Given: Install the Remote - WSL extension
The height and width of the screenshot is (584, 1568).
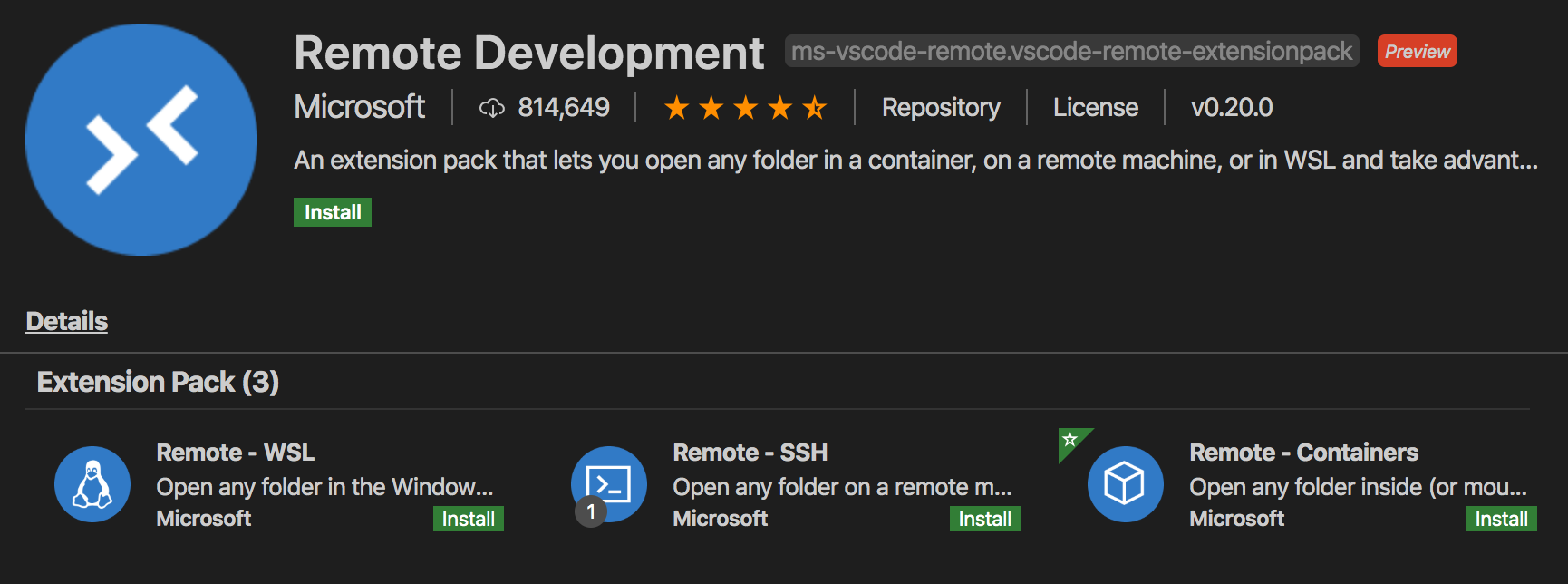Looking at the screenshot, I should tap(468, 519).
